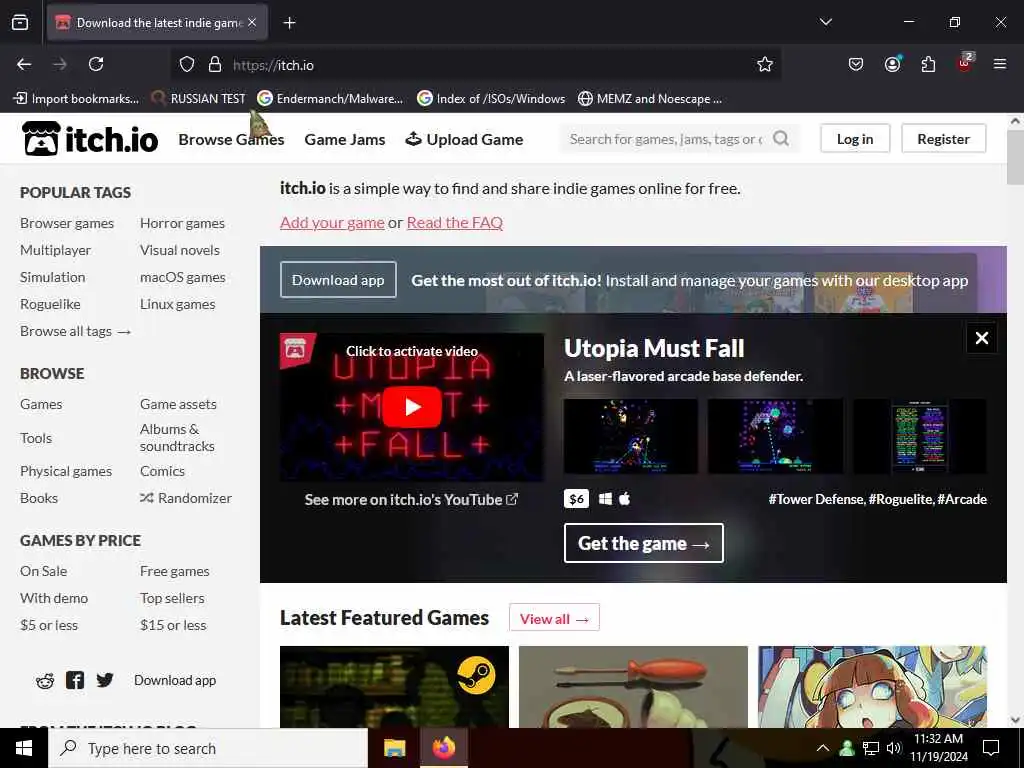Click the Log in button

pyautogui.click(x=855, y=138)
